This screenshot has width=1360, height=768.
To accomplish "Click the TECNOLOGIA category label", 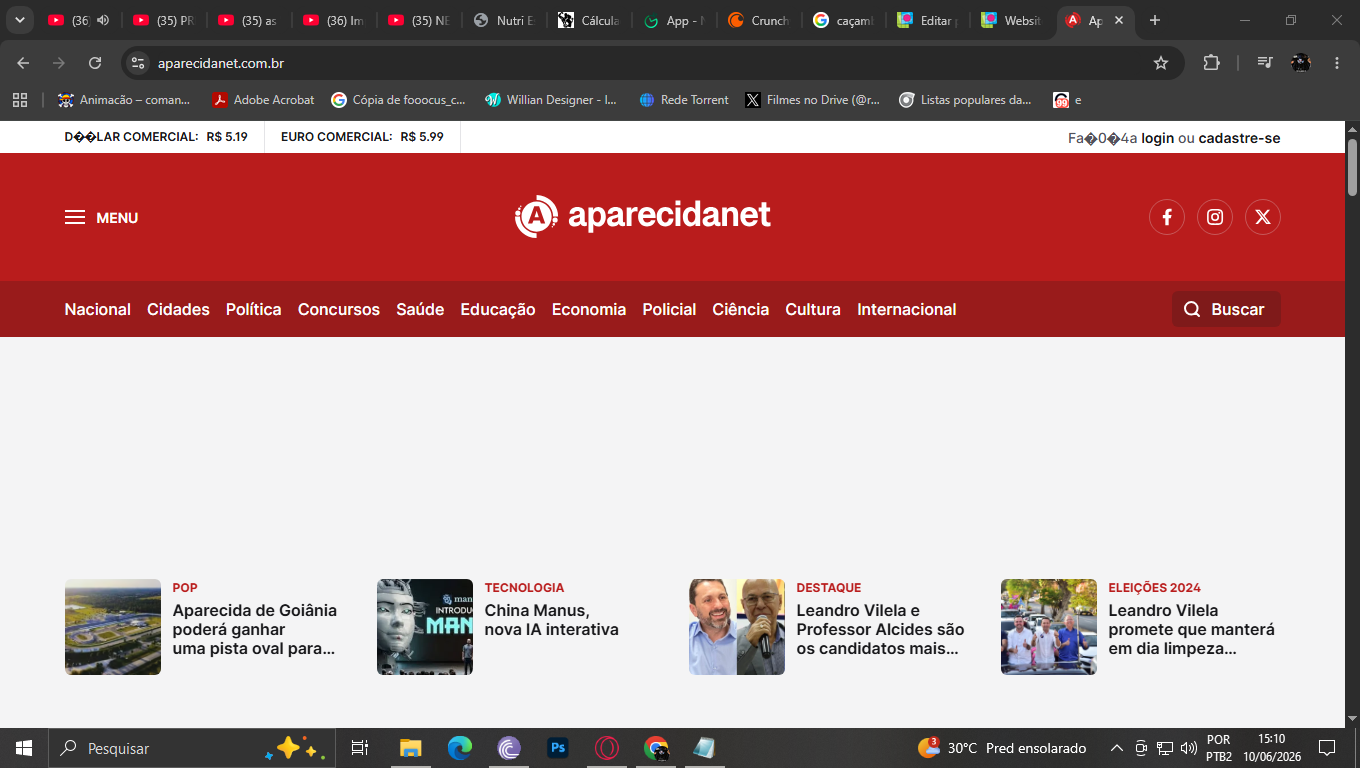I will pos(524,587).
